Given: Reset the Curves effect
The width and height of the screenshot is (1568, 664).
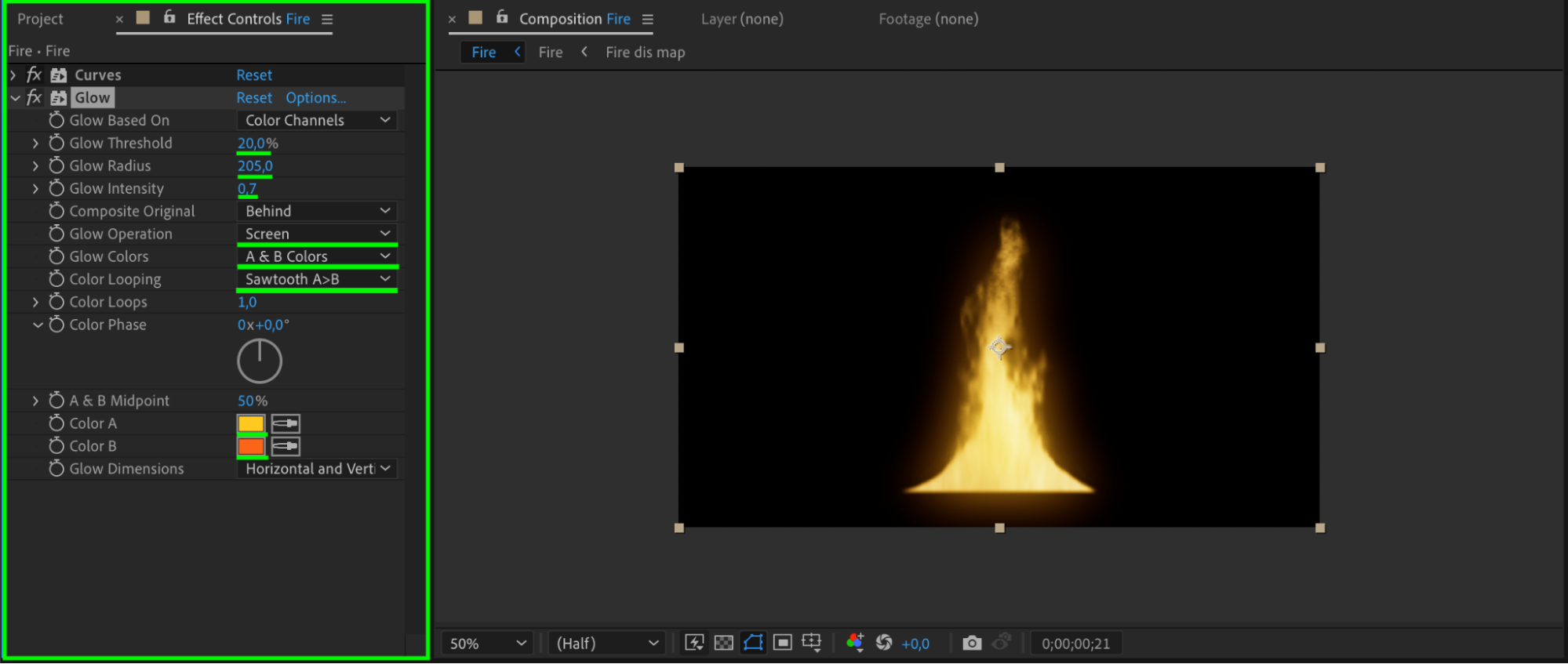Looking at the screenshot, I should pyautogui.click(x=254, y=75).
